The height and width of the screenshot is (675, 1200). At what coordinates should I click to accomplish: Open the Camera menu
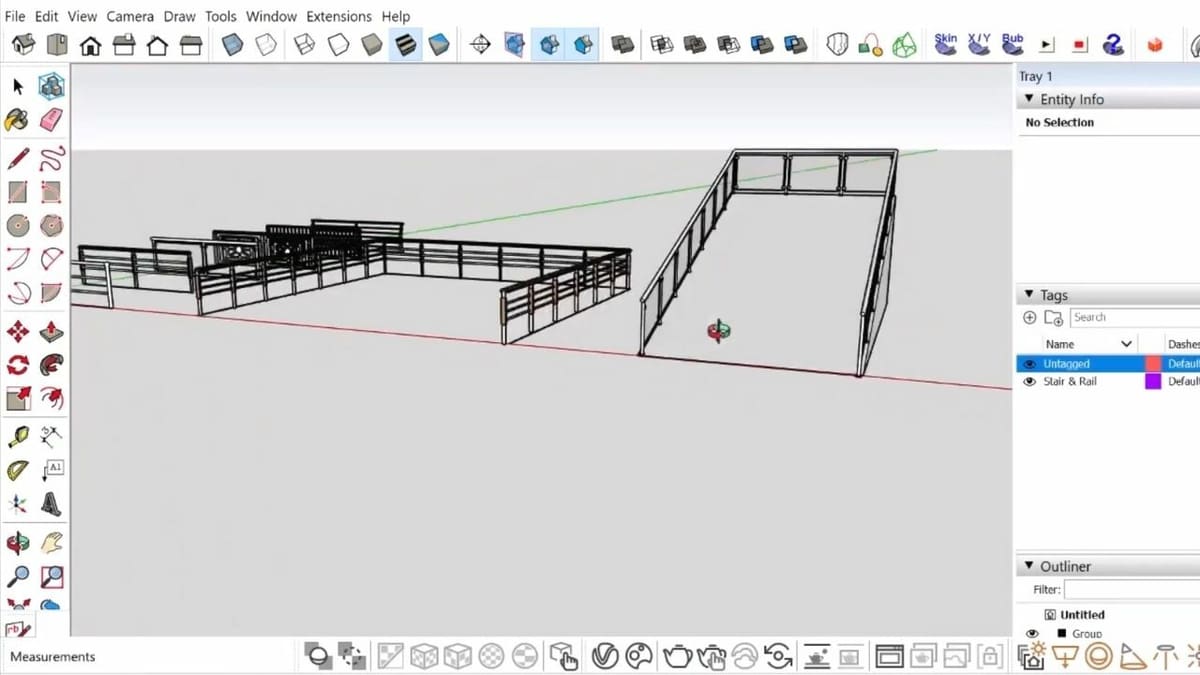[x=130, y=16]
